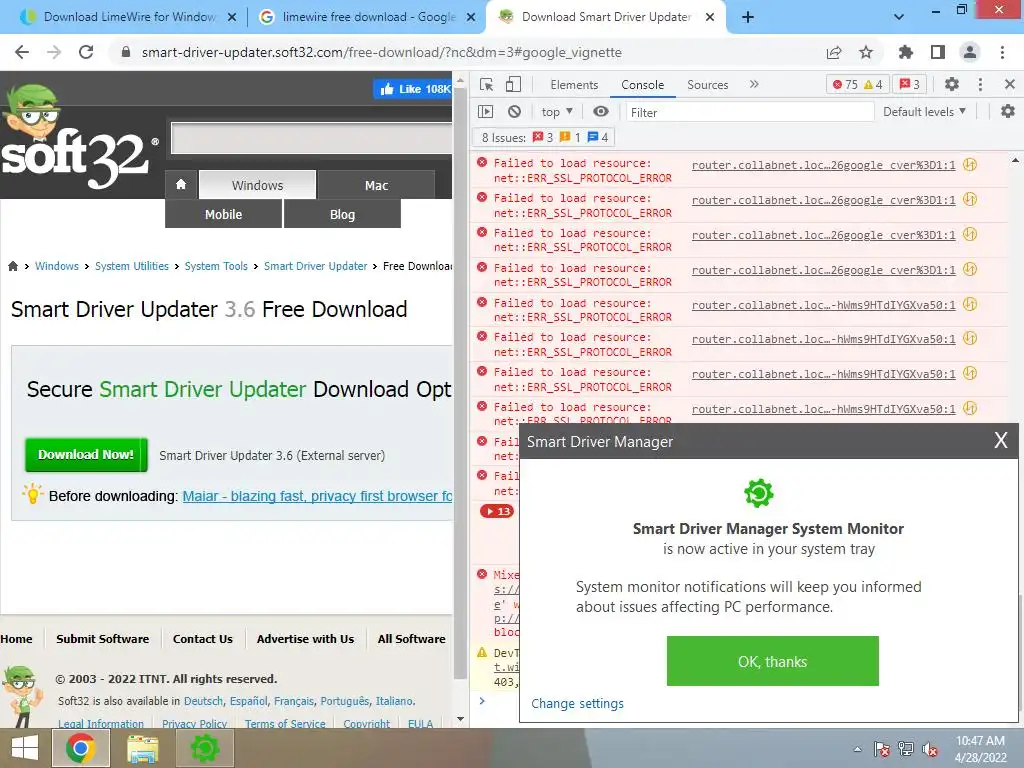Close the Smart Driver Manager popup

tap(1000, 440)
